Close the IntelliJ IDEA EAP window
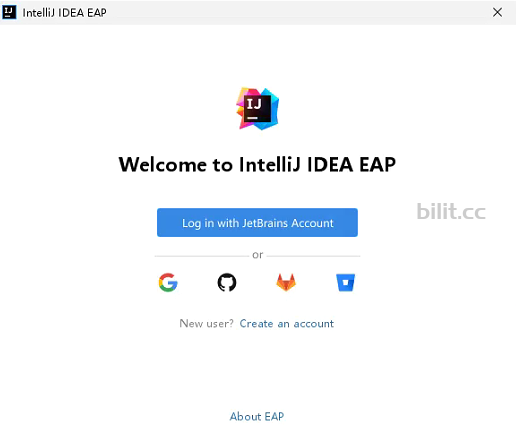The width and height of the screenshot is (516, 438). pyautogui.click(x=497, y=12)
